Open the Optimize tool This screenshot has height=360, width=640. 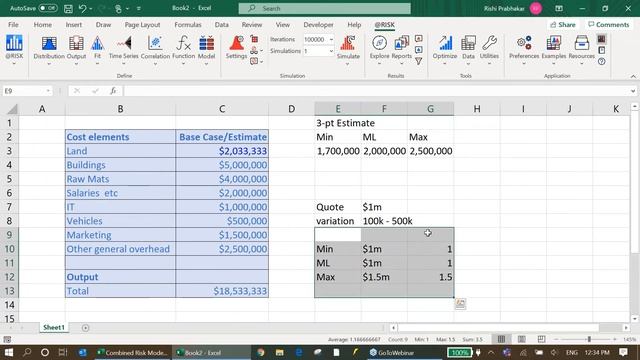tap(444, 47)
